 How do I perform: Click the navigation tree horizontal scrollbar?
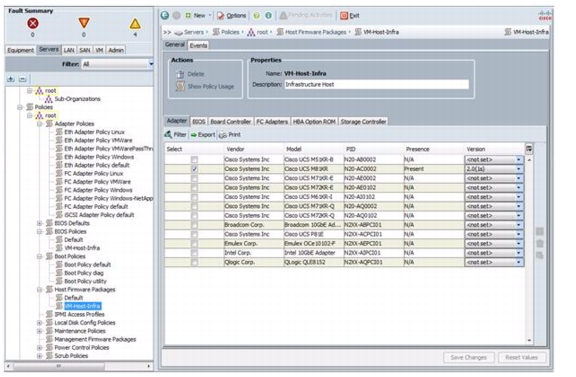[x=58, y=366]
